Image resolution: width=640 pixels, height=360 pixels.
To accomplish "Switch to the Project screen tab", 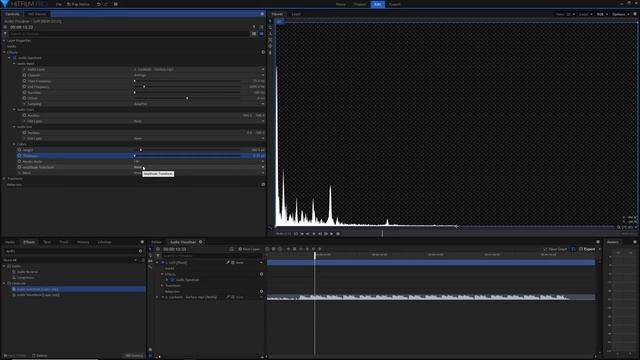I will click(x=360, y=4).
